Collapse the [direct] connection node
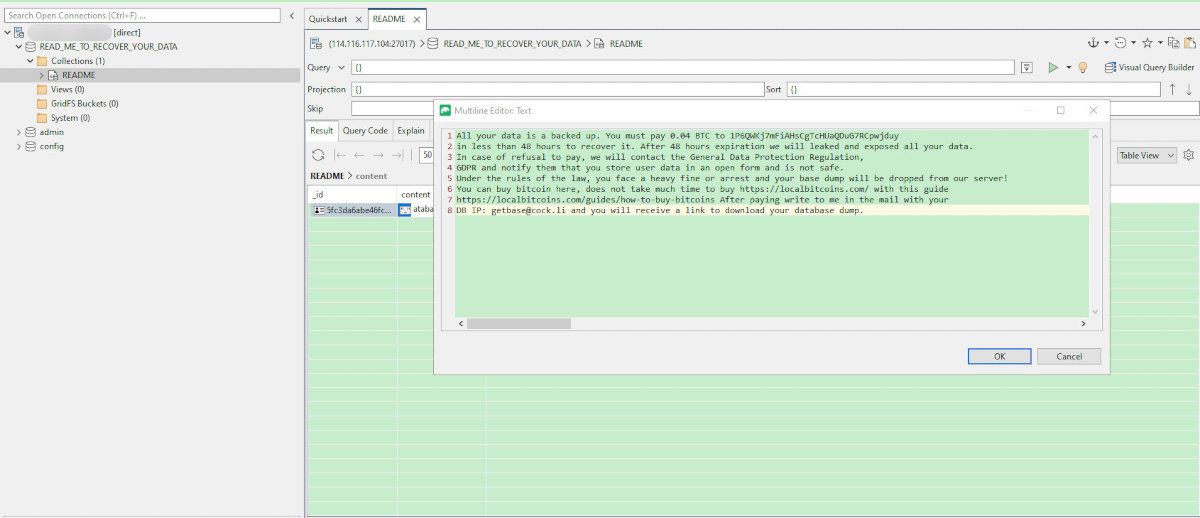The image size is (1200, 518). (7, 32)
